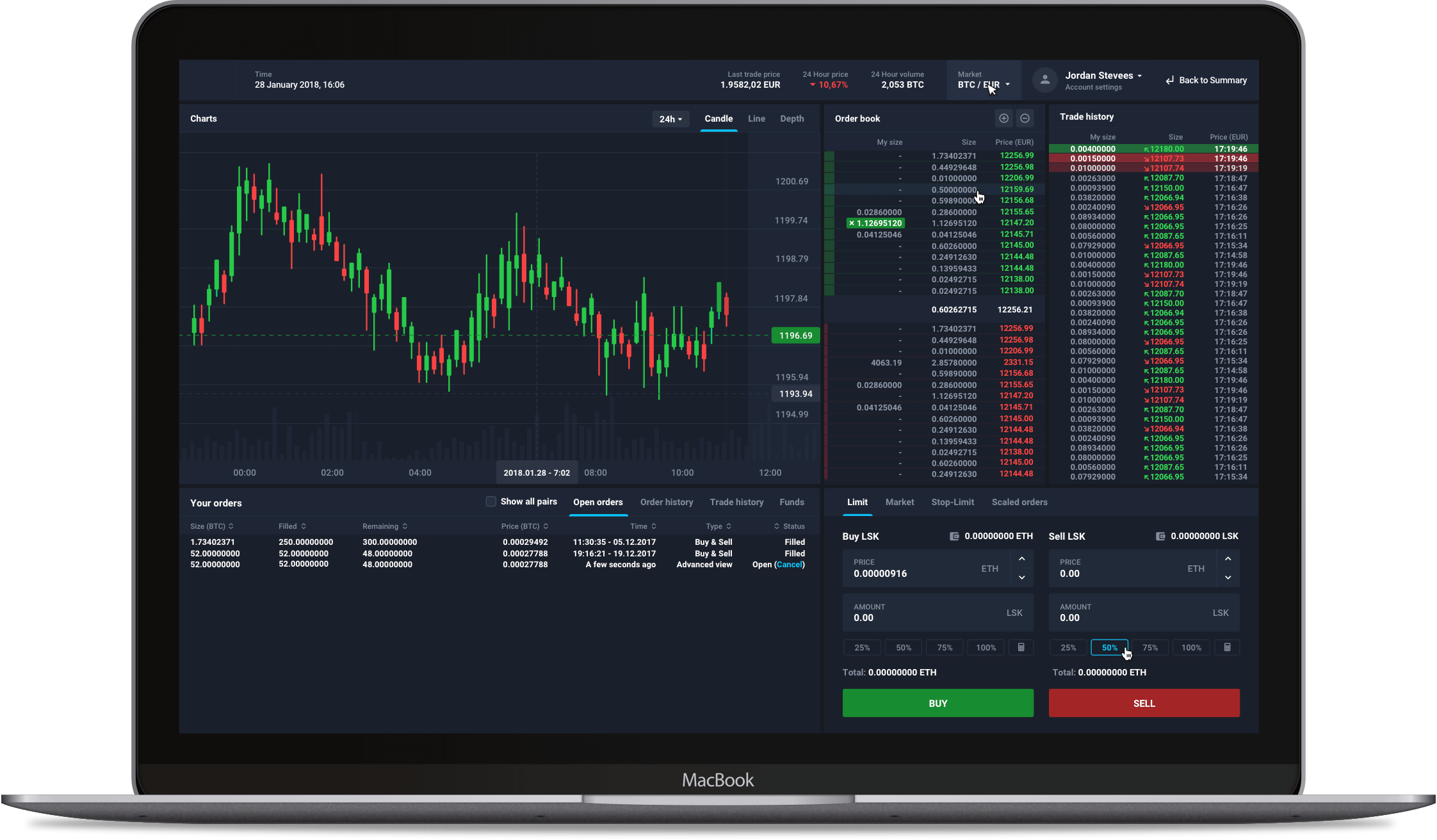Select 75% amount for Sell LSK
The height and width of the screenshot is (840, 1437).
pyautogui.click(x=1149, y=647)
